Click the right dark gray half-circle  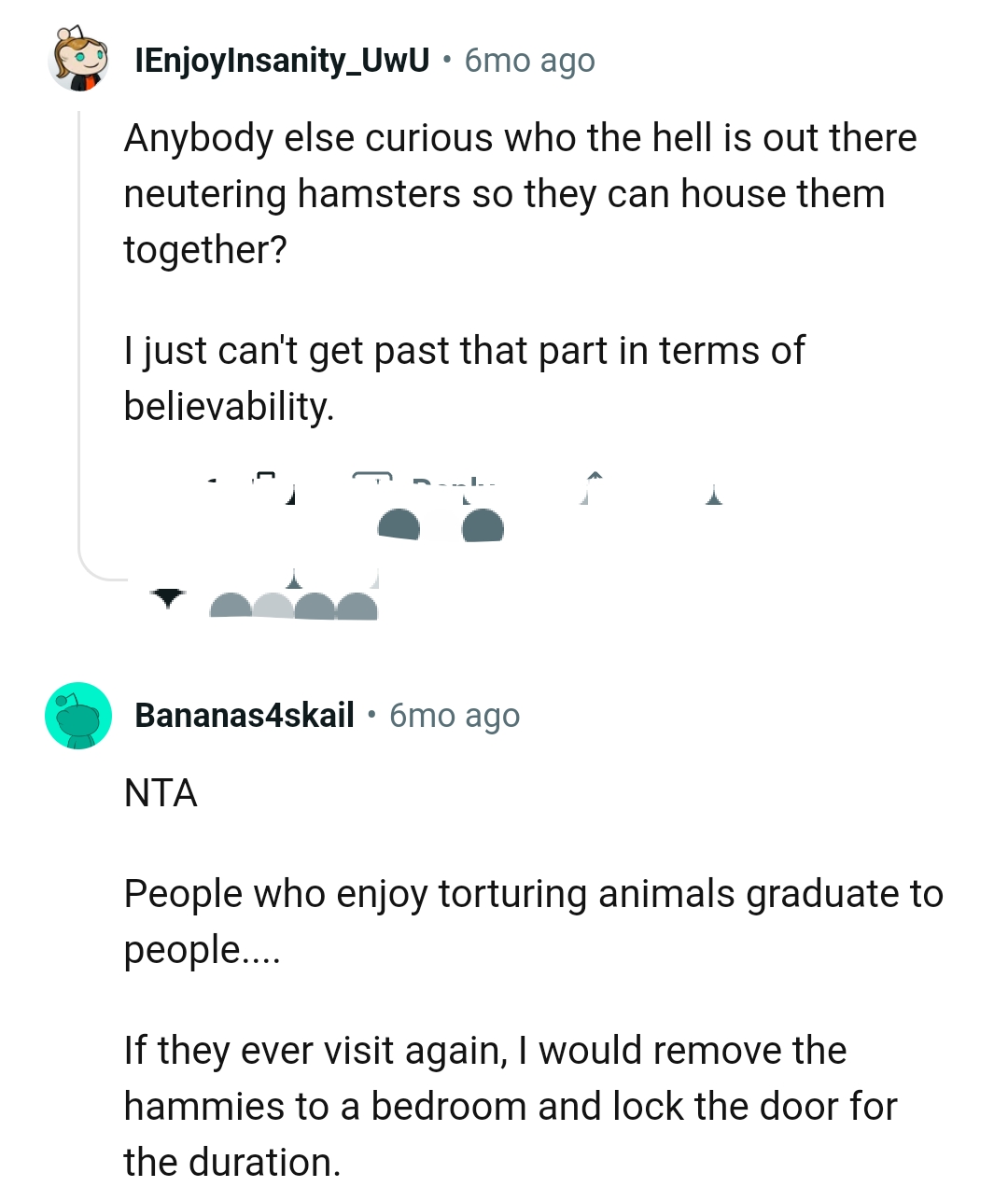tap(483, 525)
